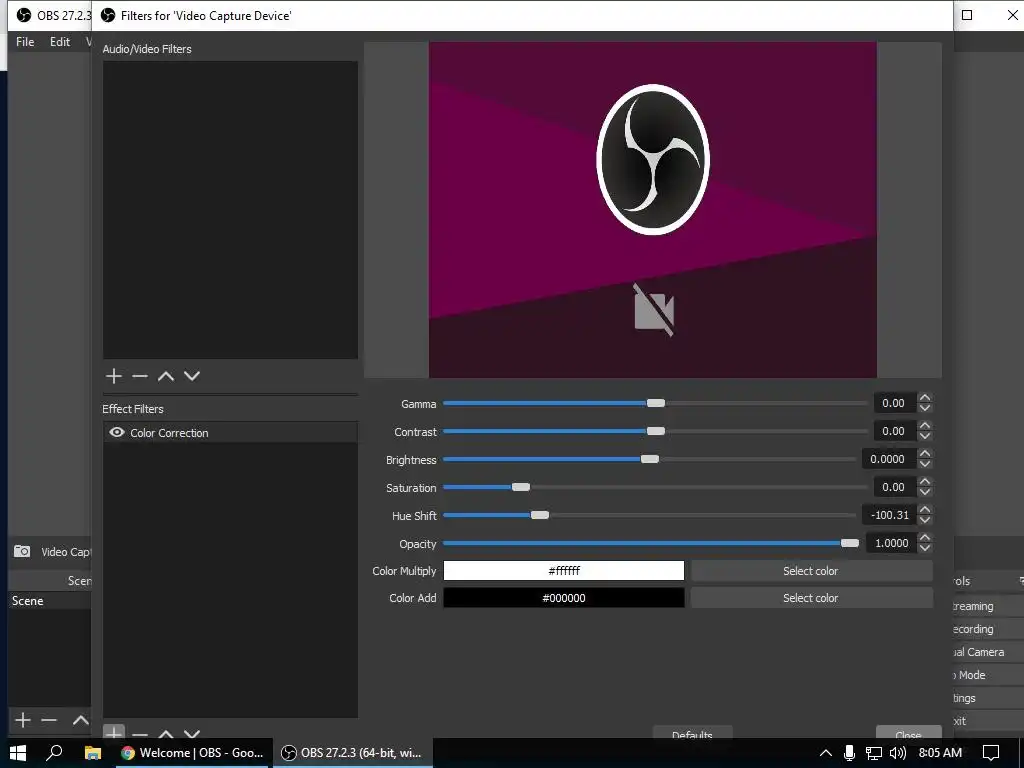Viewport: 1024px width, 768px height.
Task: Move Audio/Video filter down
Action: 191,376
